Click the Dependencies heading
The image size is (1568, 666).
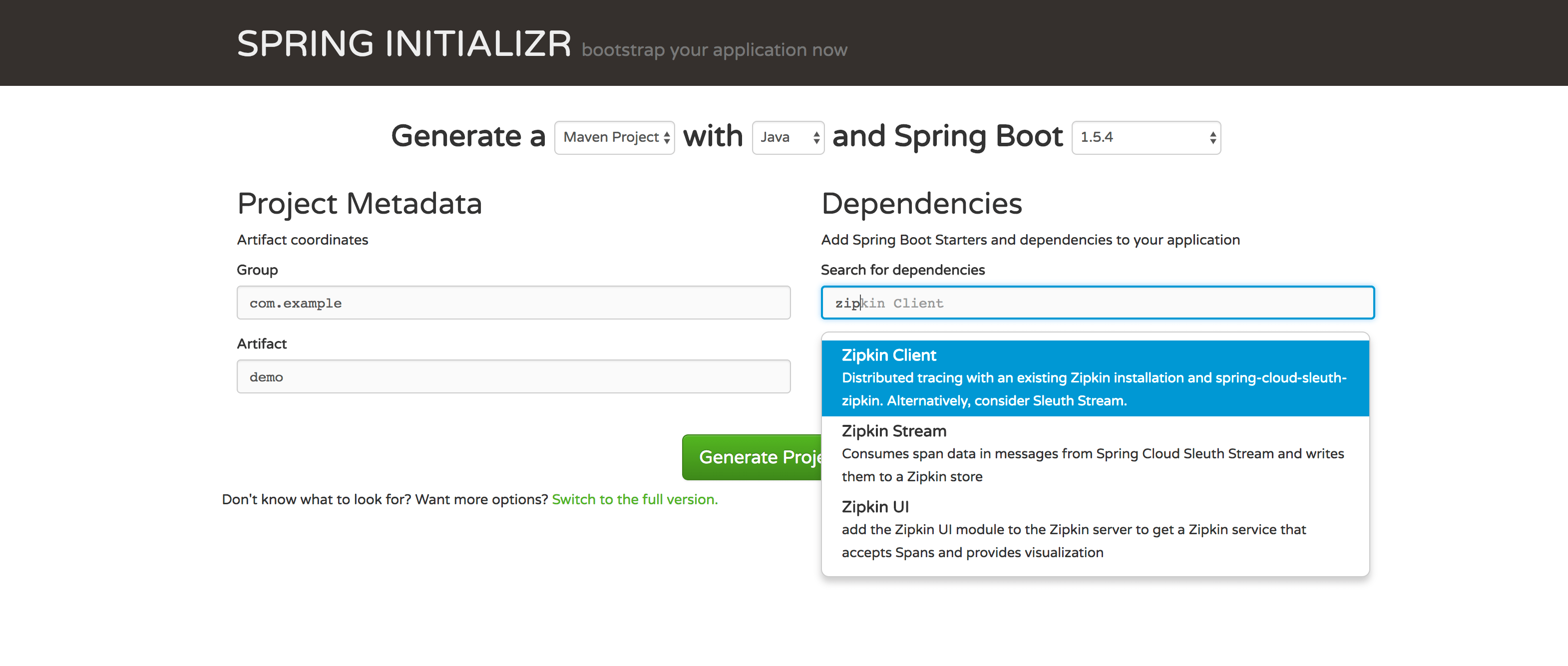click(x=921, y=203)
